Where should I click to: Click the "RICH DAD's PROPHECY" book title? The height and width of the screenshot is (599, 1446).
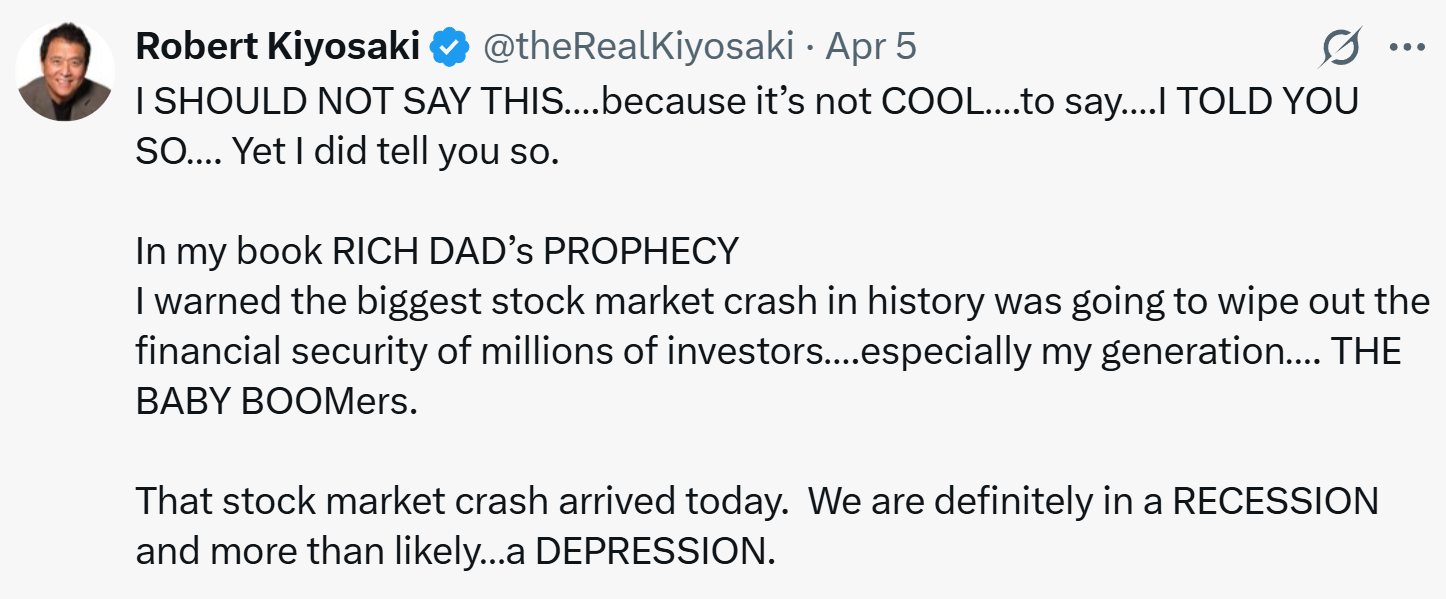pos(535,250)
